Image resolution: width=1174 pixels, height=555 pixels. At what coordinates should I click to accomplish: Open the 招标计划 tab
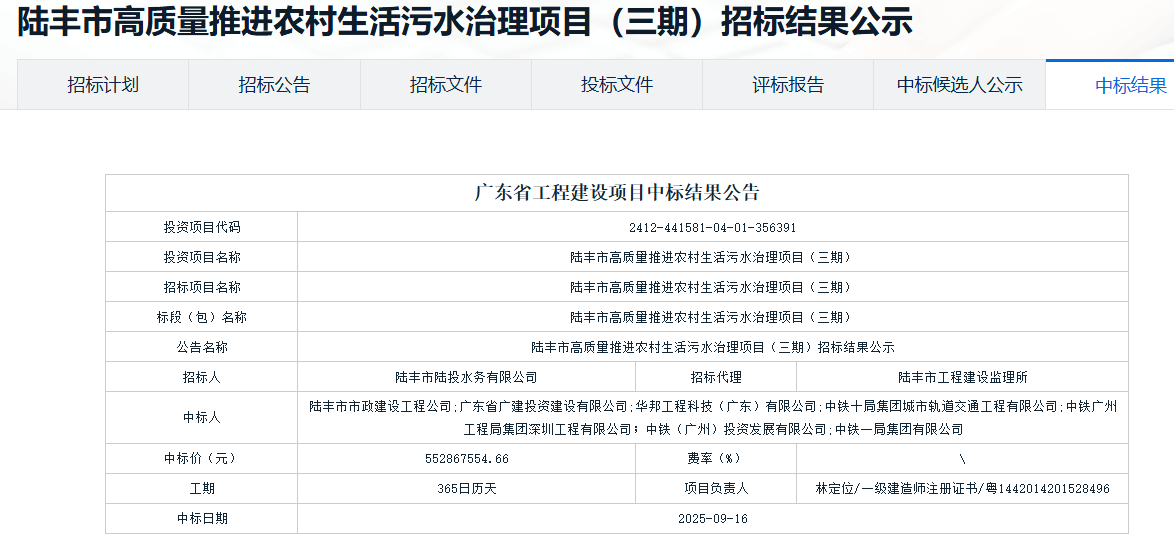(103, 85)
